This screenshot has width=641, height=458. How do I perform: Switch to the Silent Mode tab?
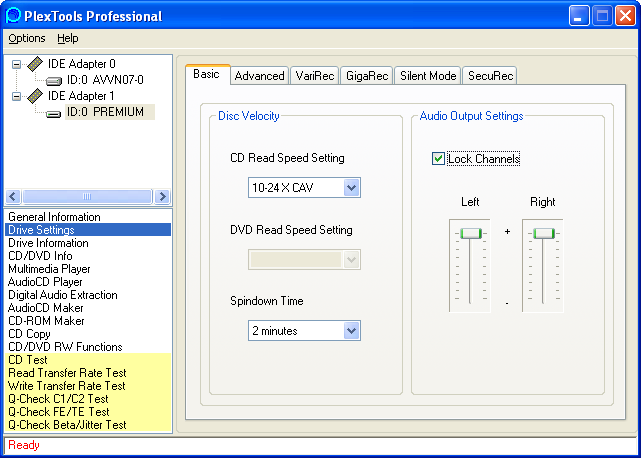[x=428, y=76]
